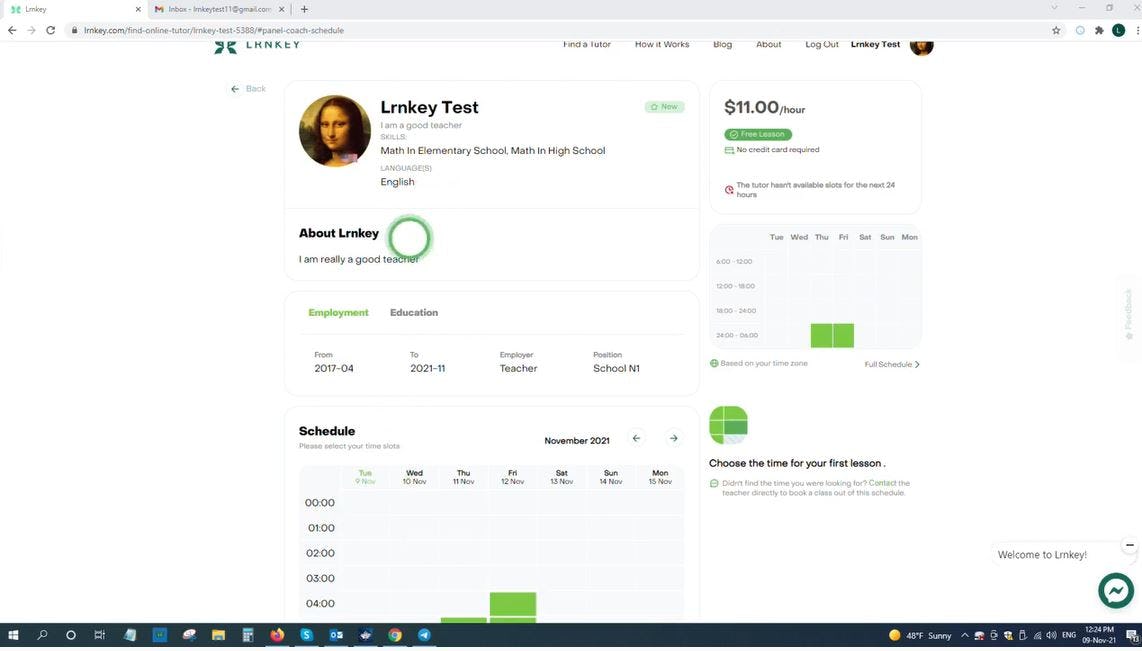Open Task View in taskbar
1142x651 pixels.
[x=100, y=635]
